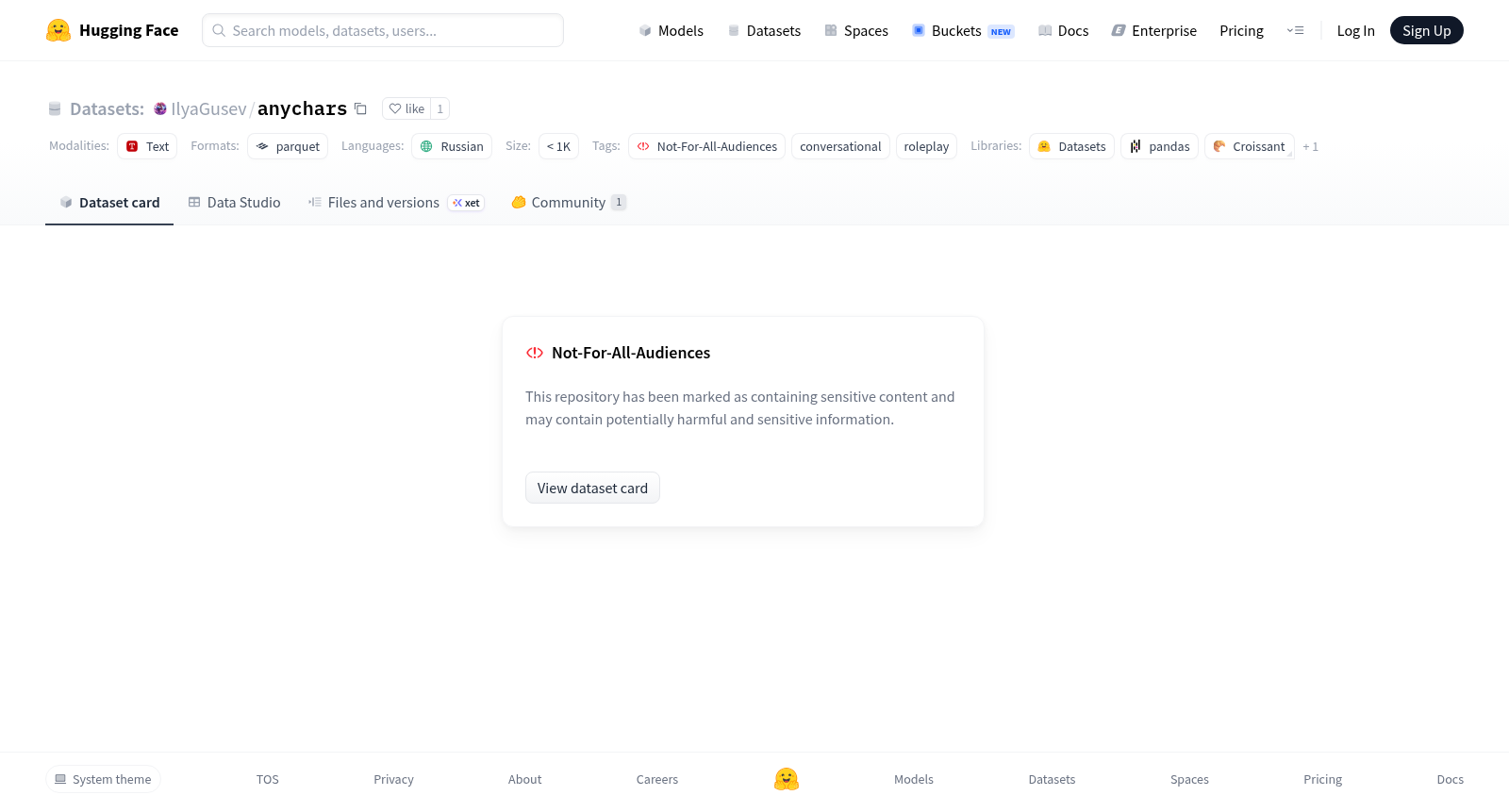
Task: Open the Docs footer link
Action: [x=1450, y=779]
